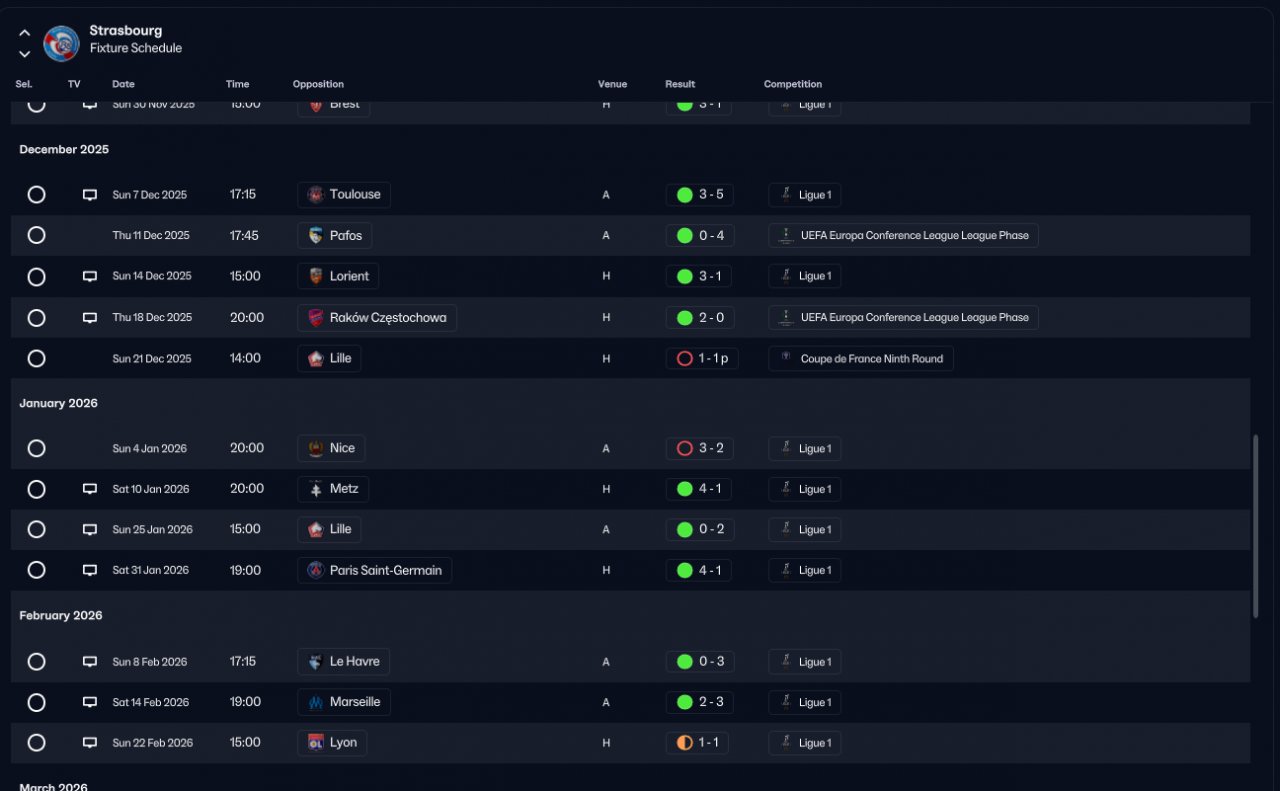The width and height of the screenshot is (1280, 791).
Task: Sort by Venue column header
Action: 612,84
